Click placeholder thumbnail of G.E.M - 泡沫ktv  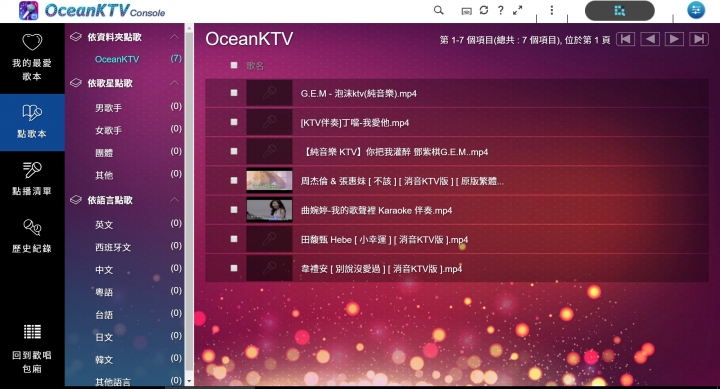(x=269, y=93)
